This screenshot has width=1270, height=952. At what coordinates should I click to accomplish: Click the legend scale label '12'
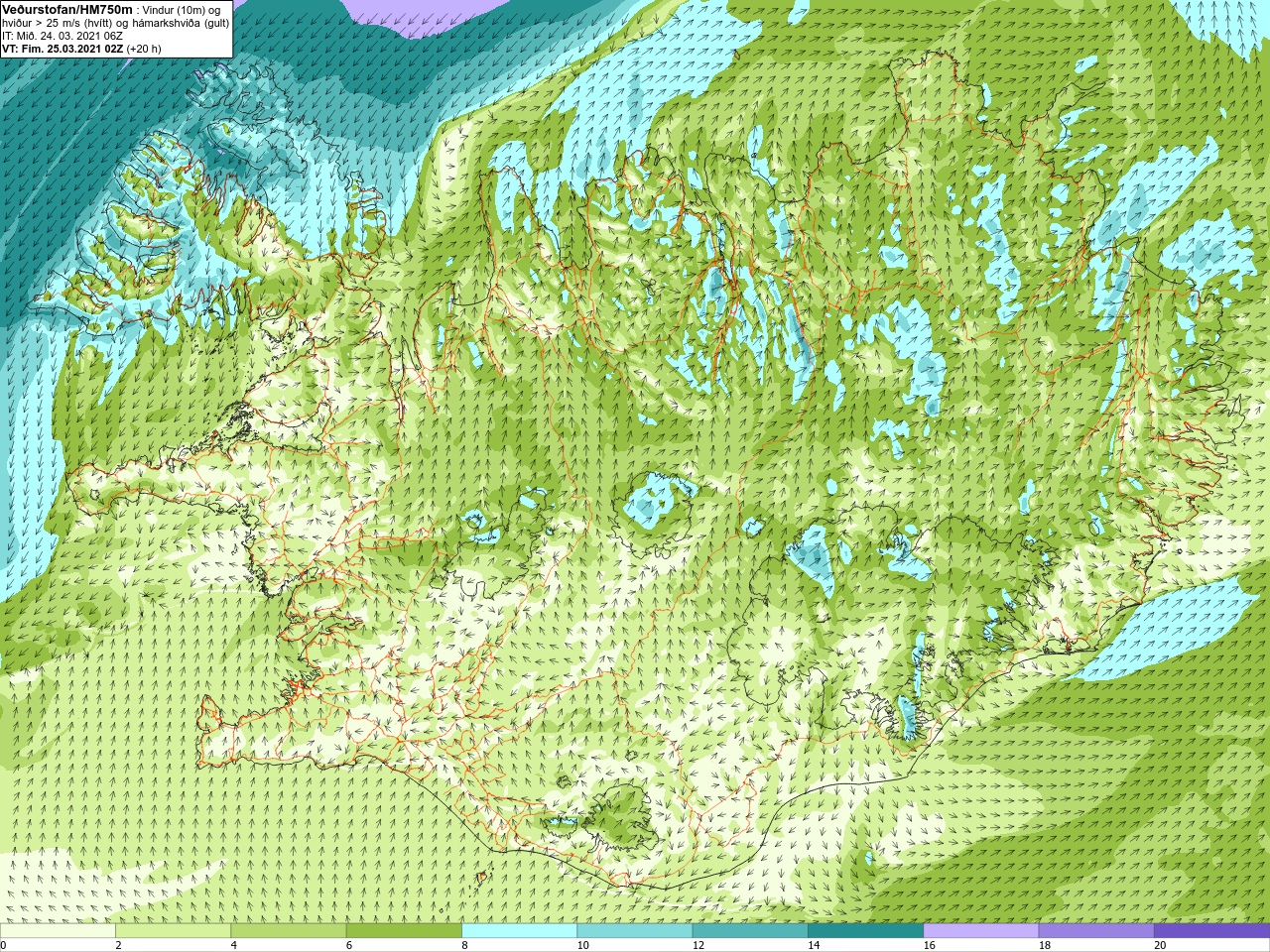tap(698, 945)
